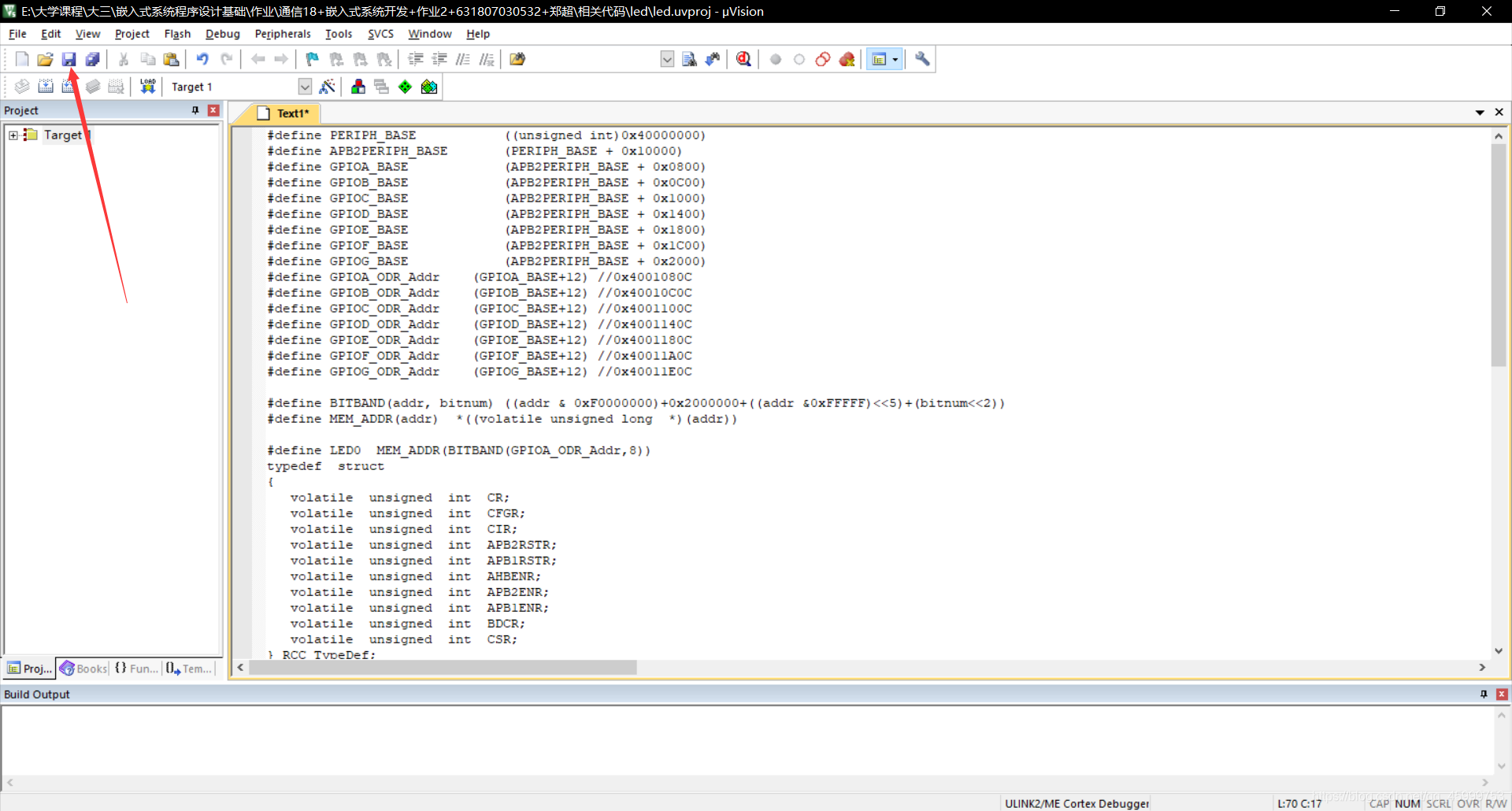Click the Cut scissors icon
This screenshot has width=1512, height=811.
(124, 59)
